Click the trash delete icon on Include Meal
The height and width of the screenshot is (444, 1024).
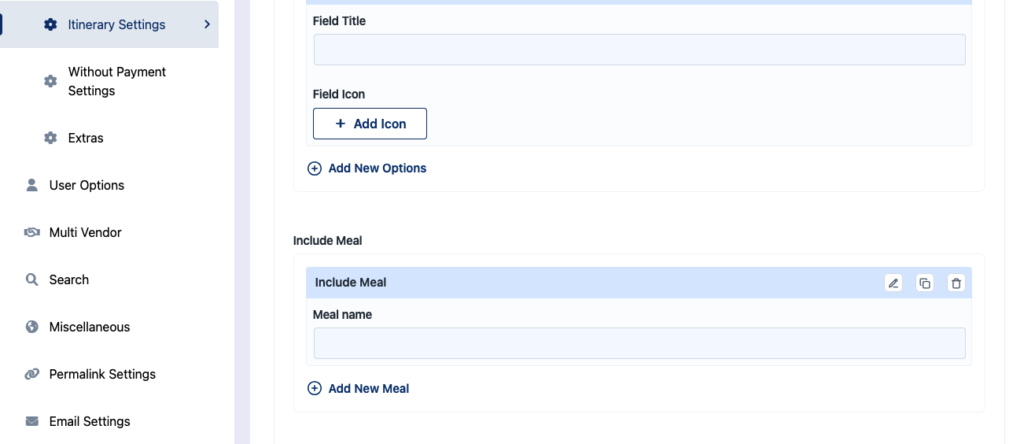click(956, 283)
